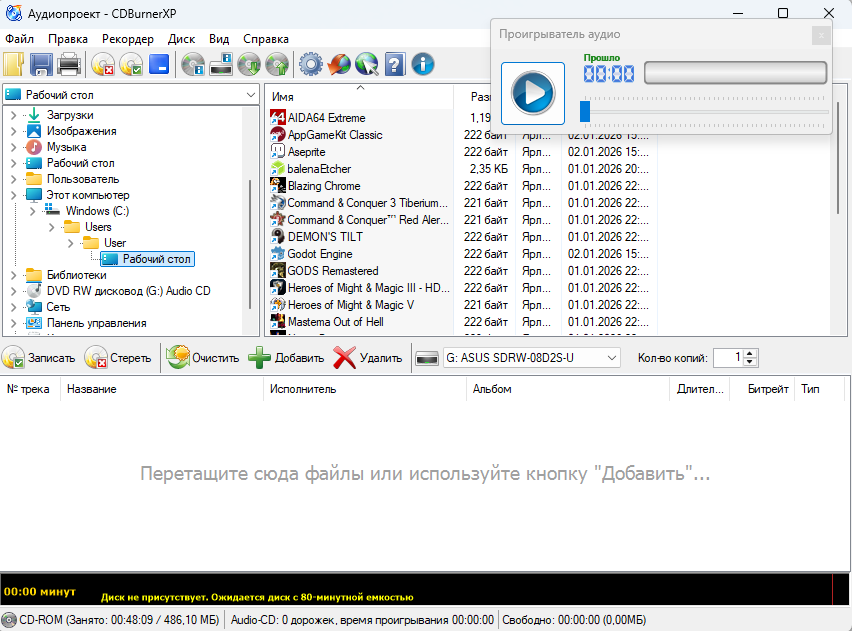Click the erase disc red X icon in top toolbar
The height and width of the screenshot is (631, 852).
(x=102, y=65)
